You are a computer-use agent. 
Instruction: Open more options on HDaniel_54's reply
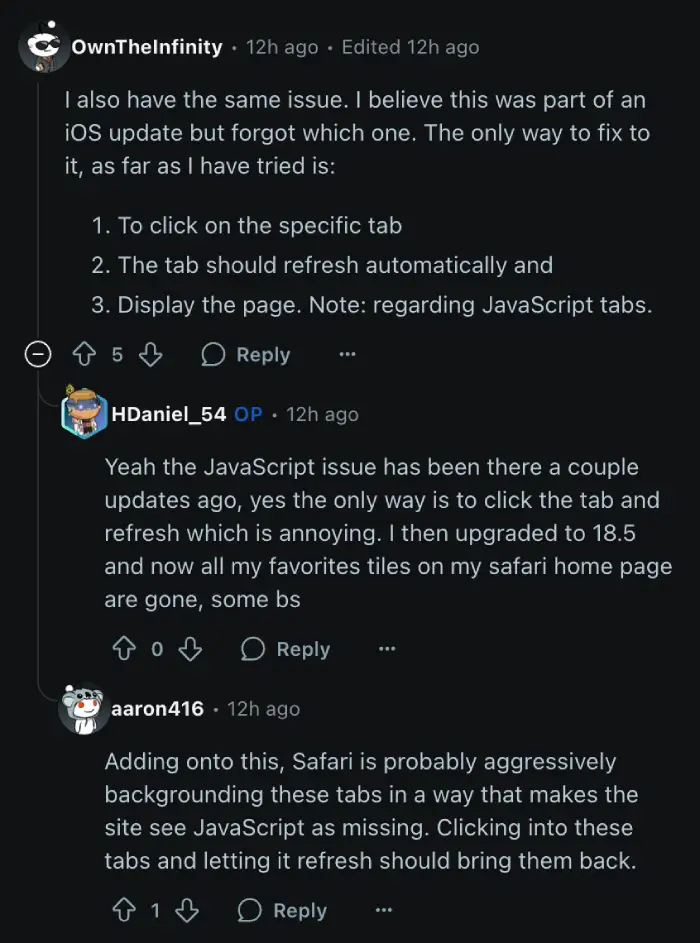(x=387, y=649)
